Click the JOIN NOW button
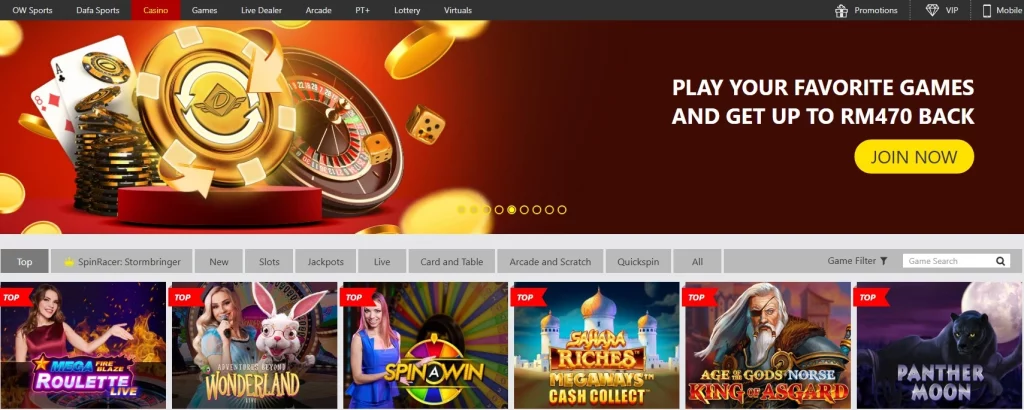The width and height of the screenshot is (1024, 410). tap(914, 157)
